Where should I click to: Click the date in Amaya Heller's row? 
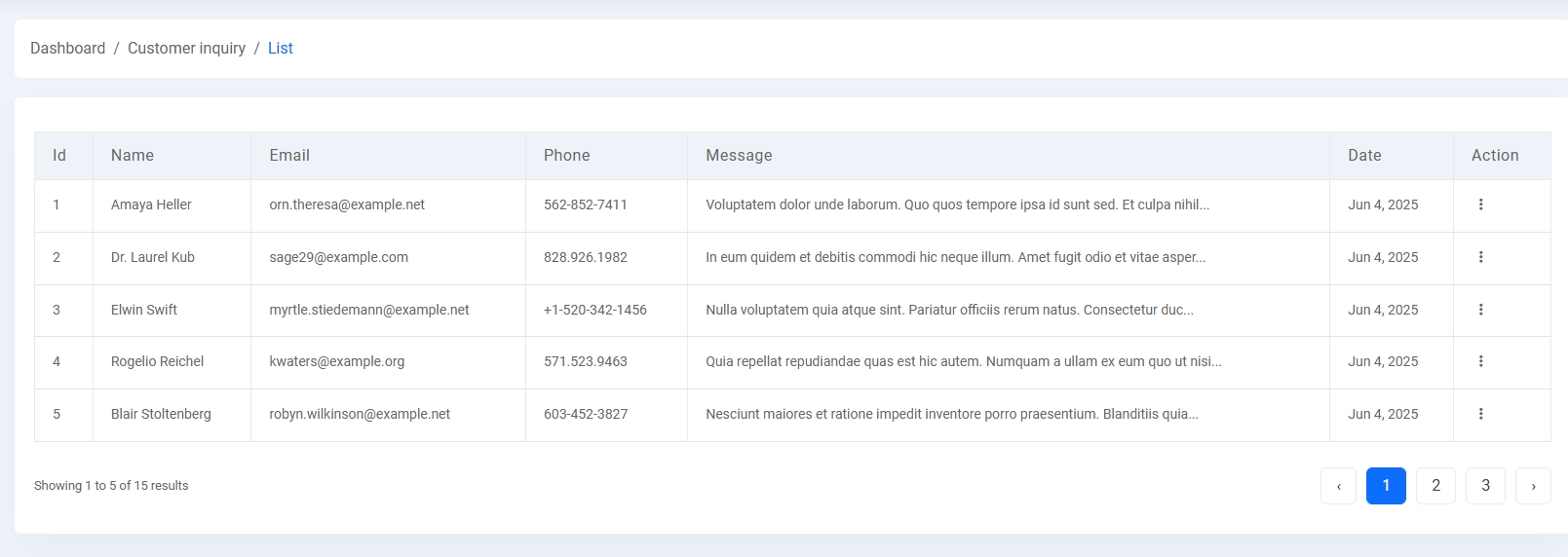(x=1383, y=204)
